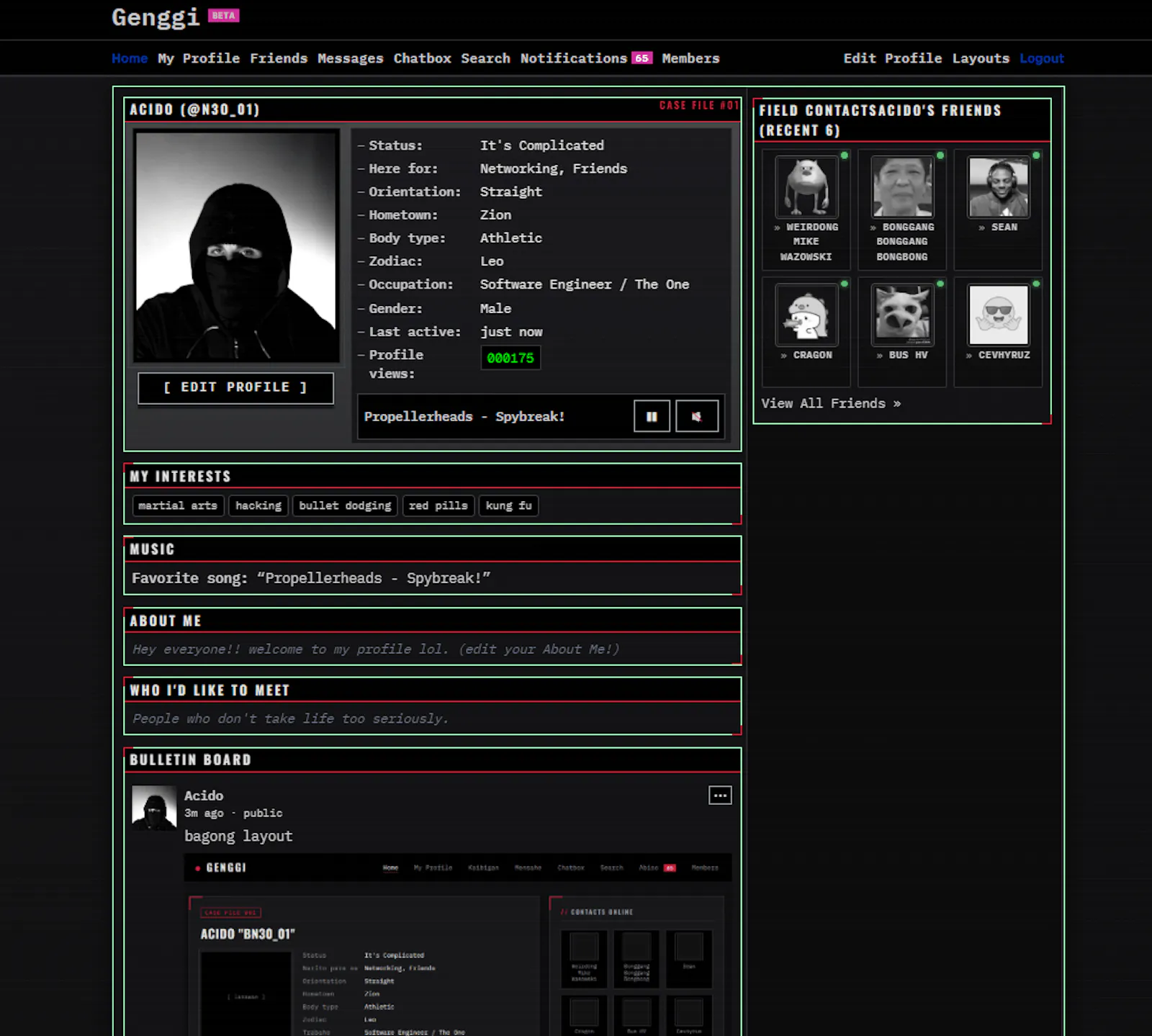
Task: Open Layouts page
Action: pos(981,58)
